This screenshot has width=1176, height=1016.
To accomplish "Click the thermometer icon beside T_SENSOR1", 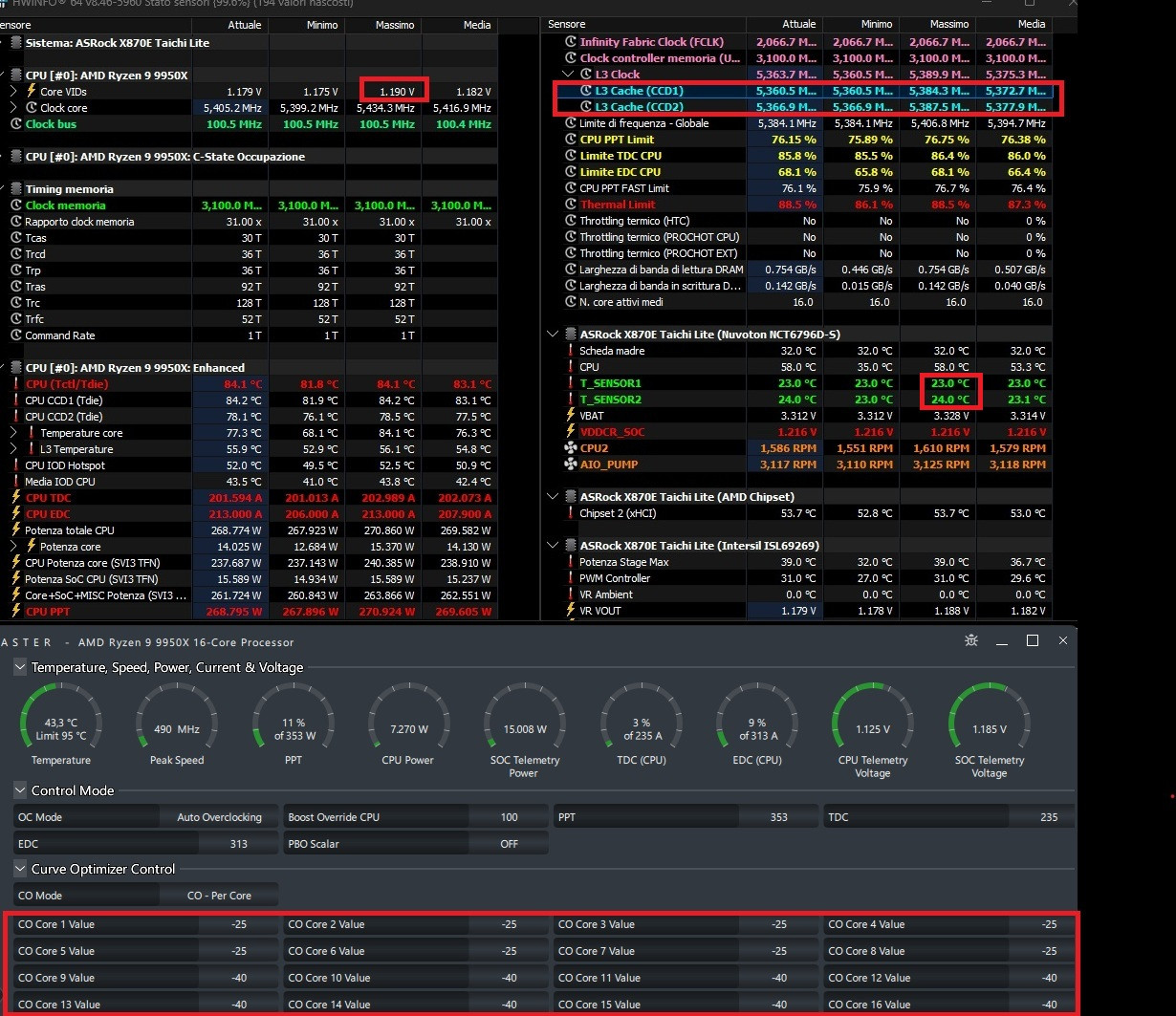I will [x=571, y=383].
